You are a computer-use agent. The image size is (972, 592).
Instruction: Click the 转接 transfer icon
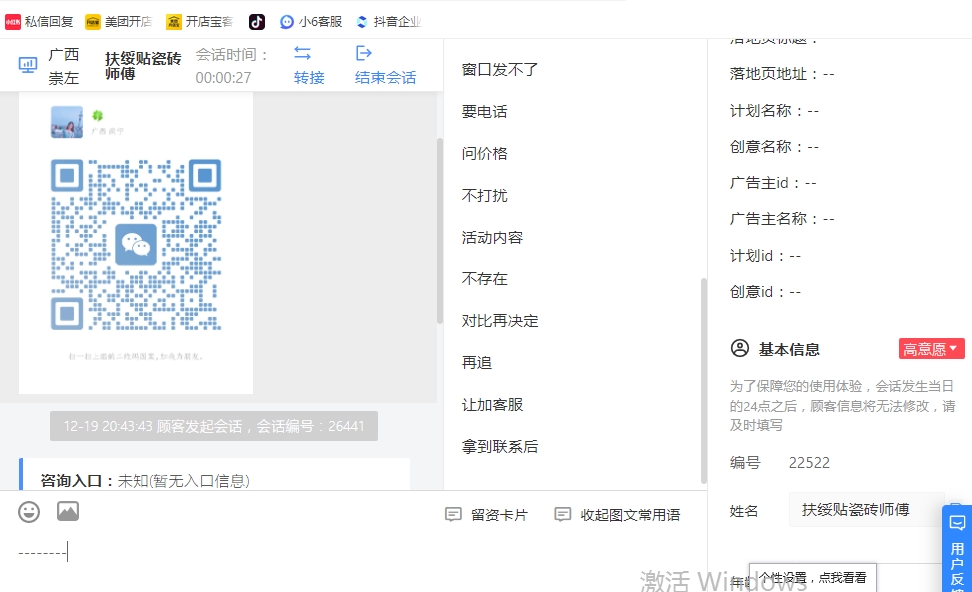click(x=303, y=53)
